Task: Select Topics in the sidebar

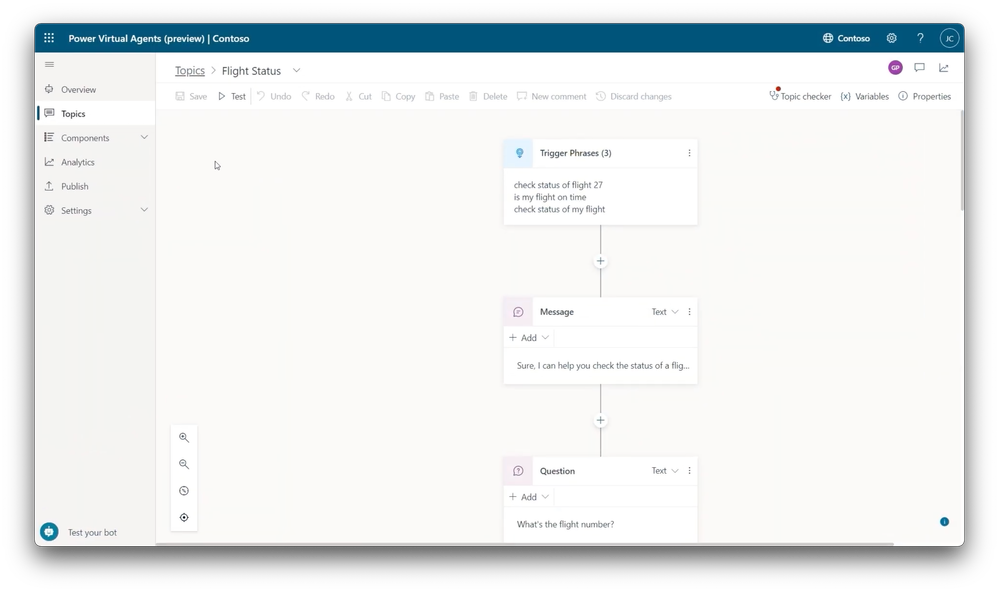Action: click(x=96, y=113)
